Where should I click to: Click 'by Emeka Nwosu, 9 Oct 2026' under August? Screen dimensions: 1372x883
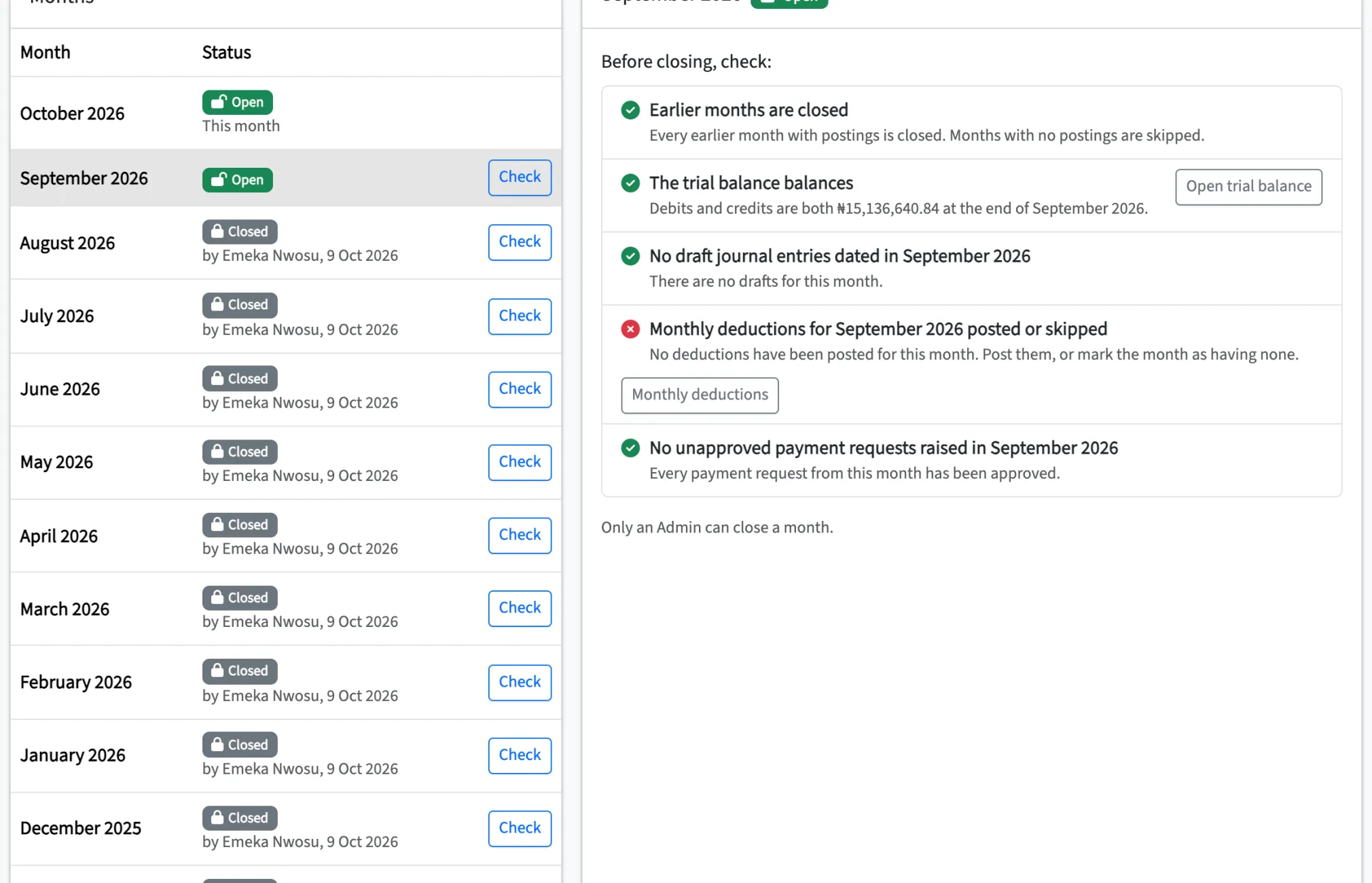[300, 256]
